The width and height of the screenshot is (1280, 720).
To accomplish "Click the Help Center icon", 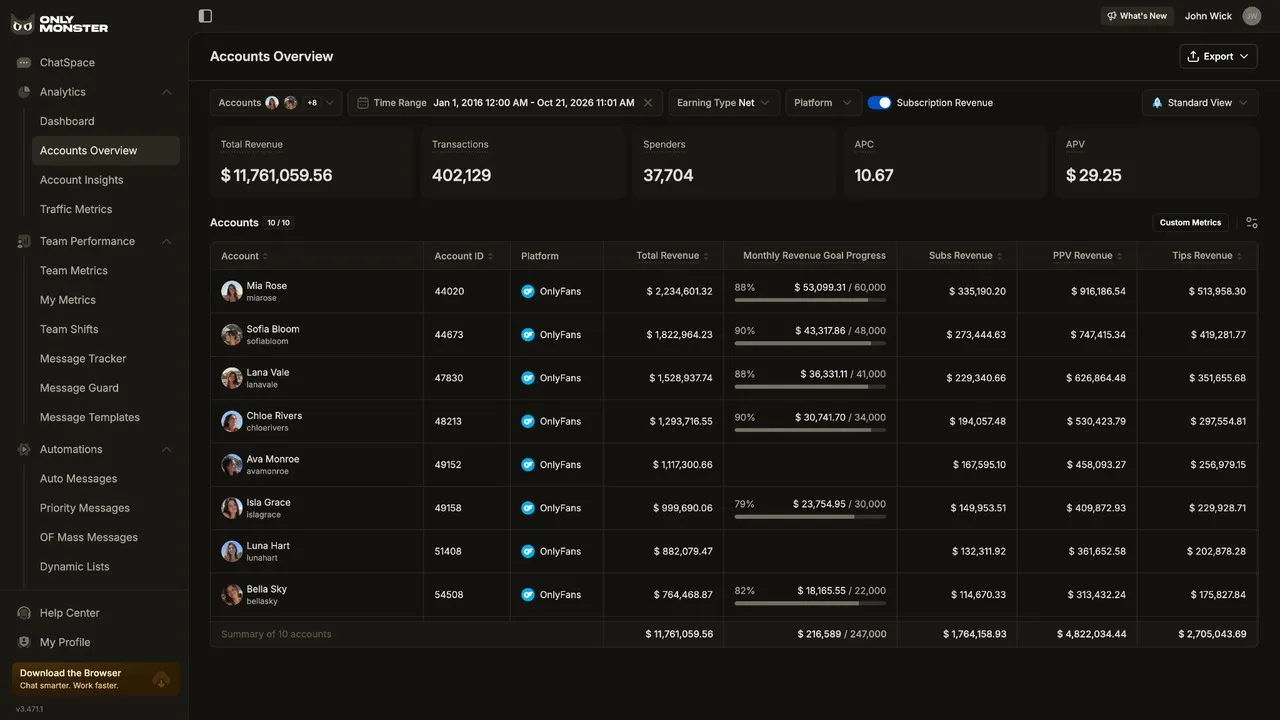I will pyautogui.click(x=24, y=613).
